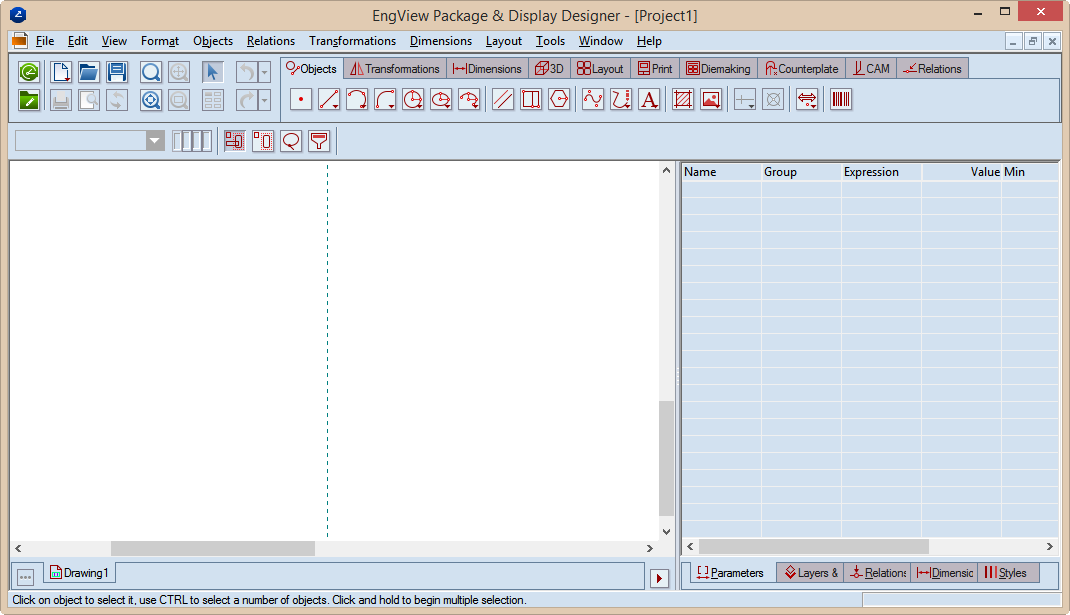Open the Window menu
The image size is (1070, 615).
[601, 41]
